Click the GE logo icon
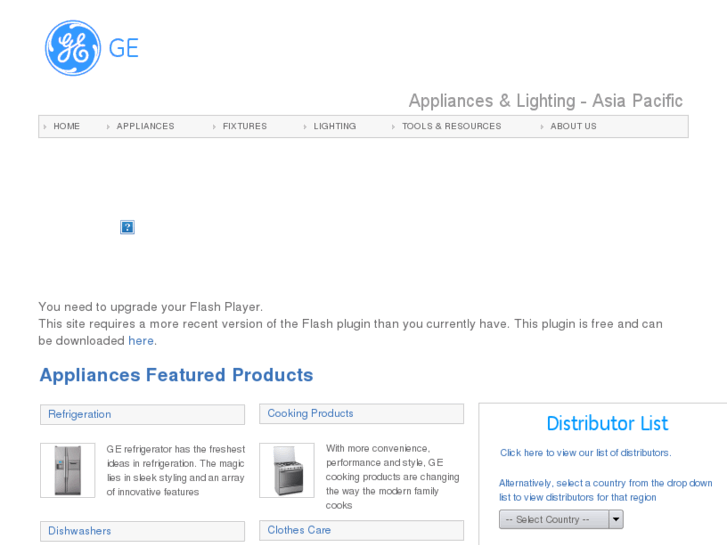This screenshot has height=545, width=727. click(73, 48)
